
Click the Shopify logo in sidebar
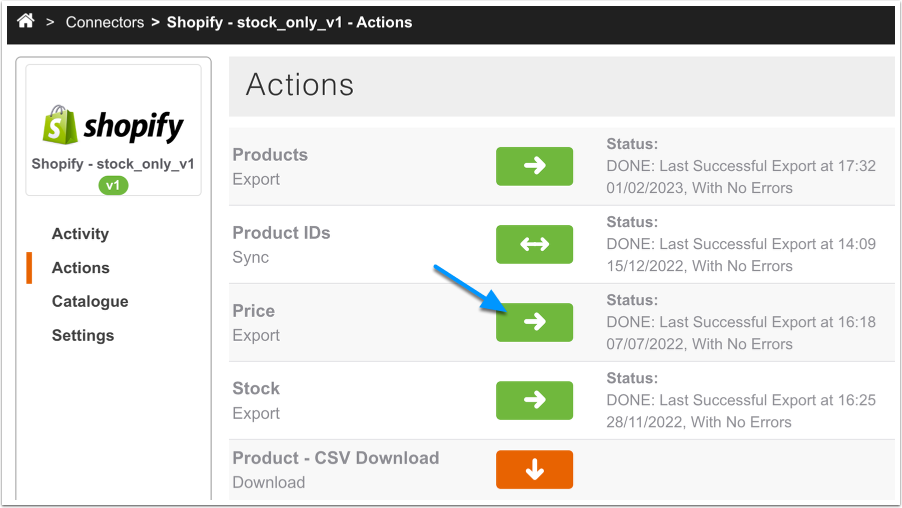click(x=113, y=126)
